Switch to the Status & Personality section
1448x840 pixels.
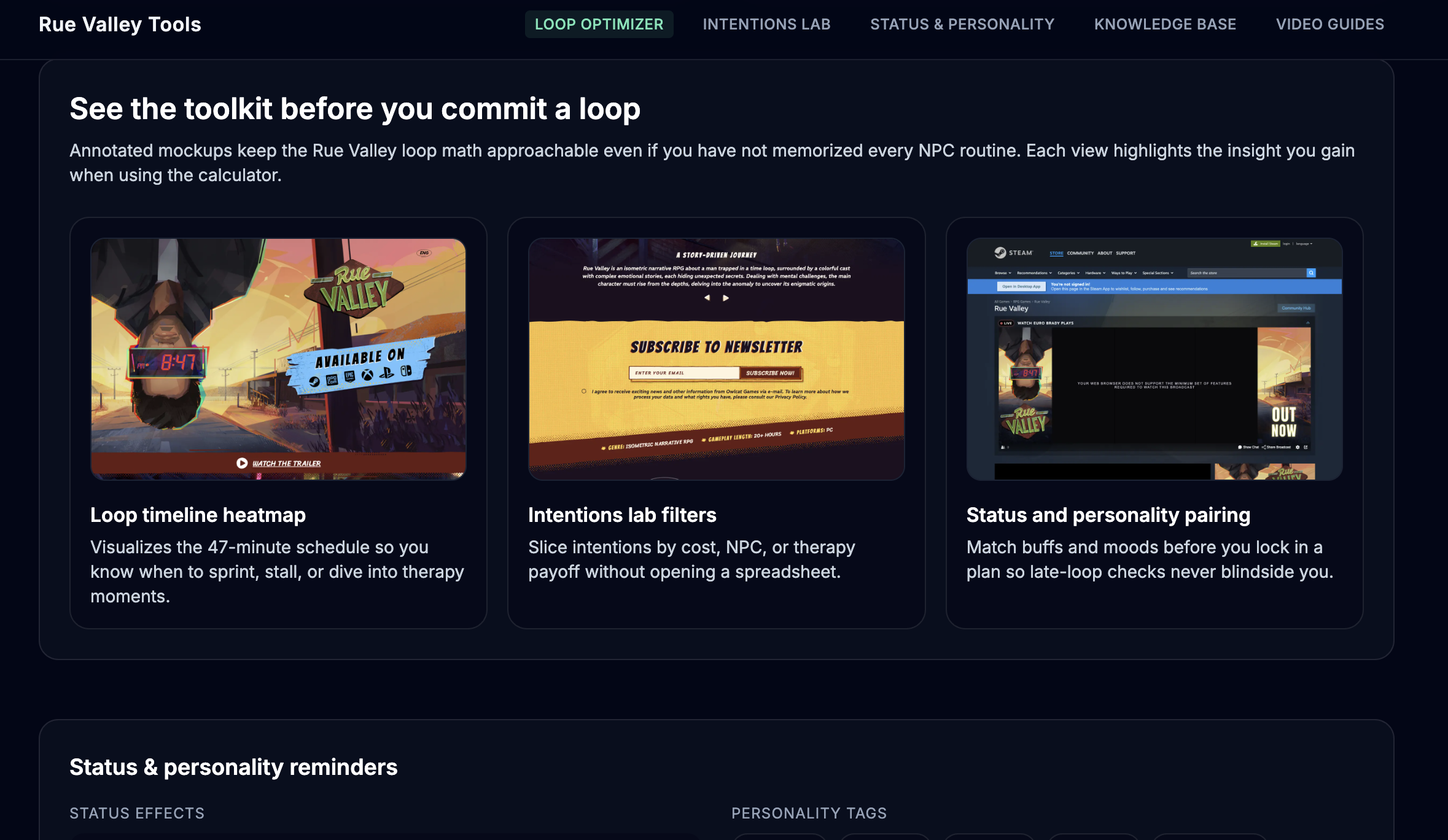click(x=962, y=24)
